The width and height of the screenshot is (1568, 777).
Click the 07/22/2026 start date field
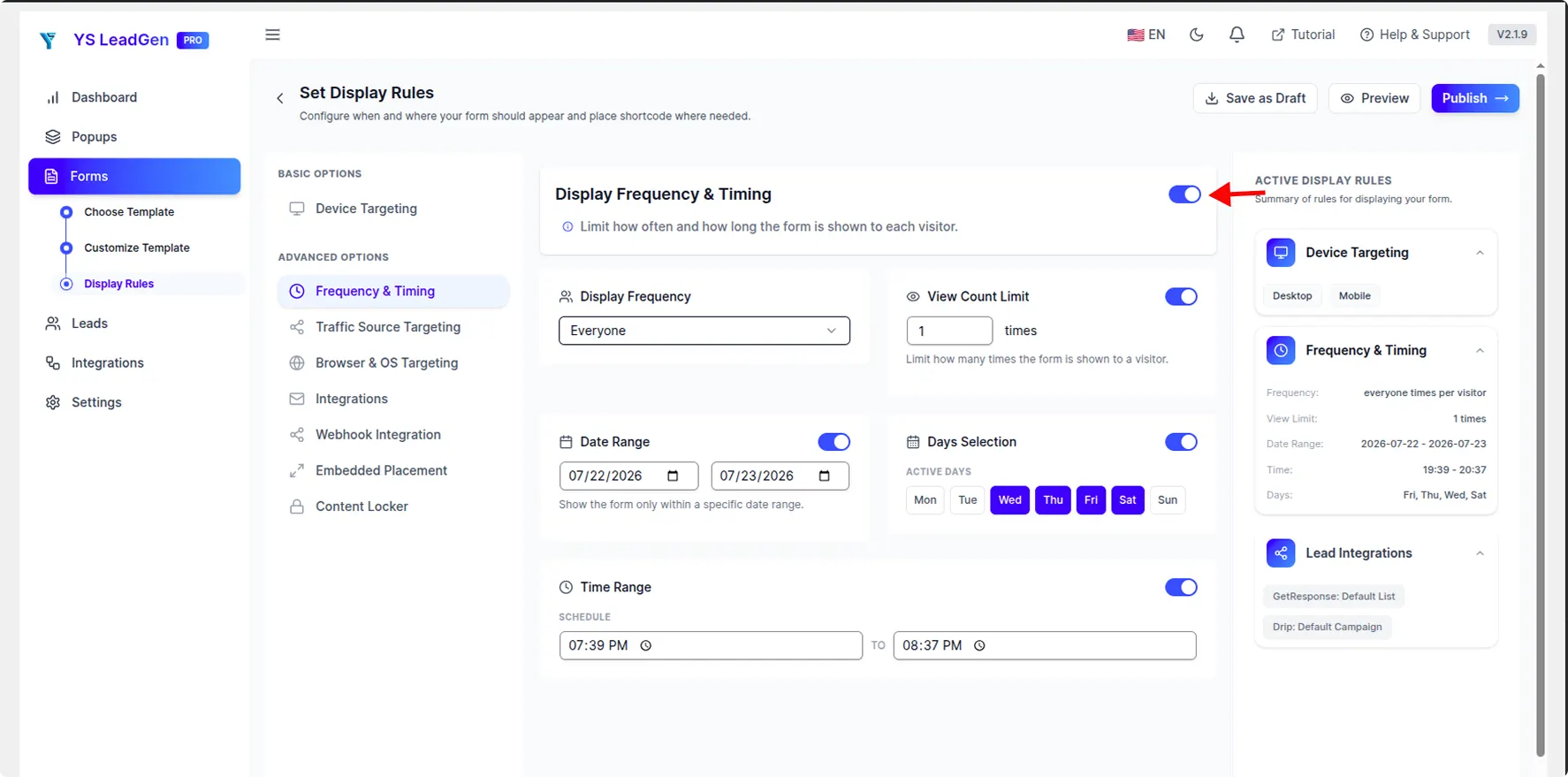pos(628,476)
